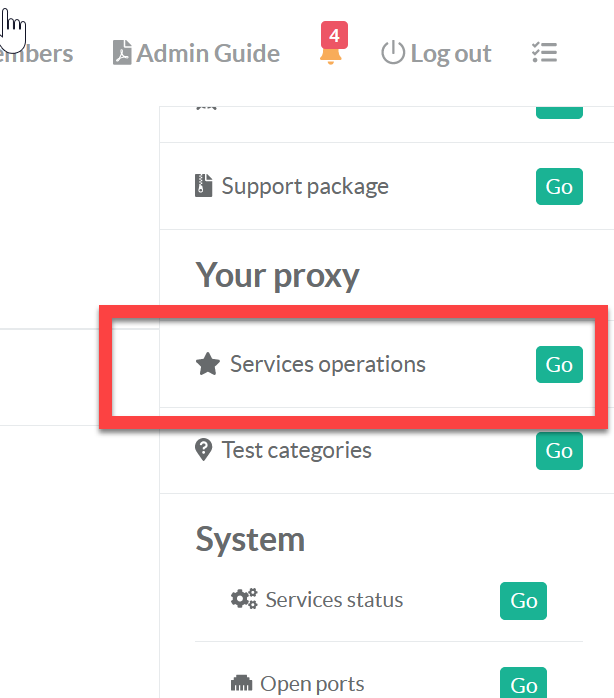Image resolution: width=614 pixels, height=698 pixels.
Task: Click the Your proxy section heading
Action: [x=277, y=276]
